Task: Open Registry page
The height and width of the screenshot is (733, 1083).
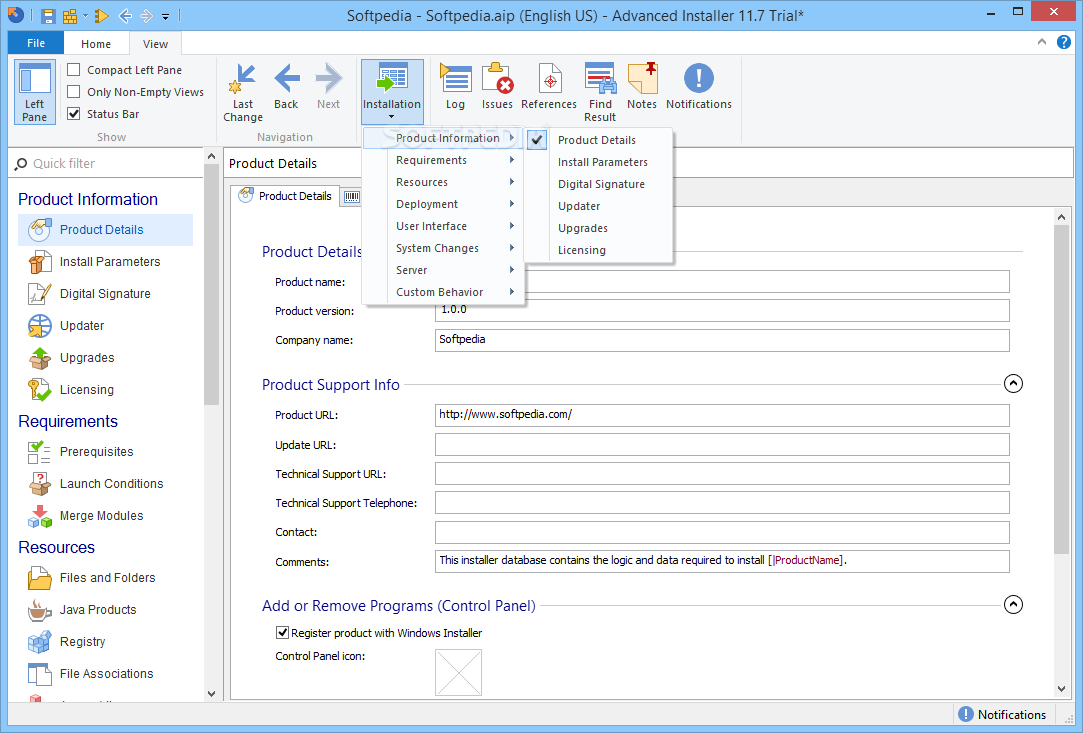Action: click(105, 642)
